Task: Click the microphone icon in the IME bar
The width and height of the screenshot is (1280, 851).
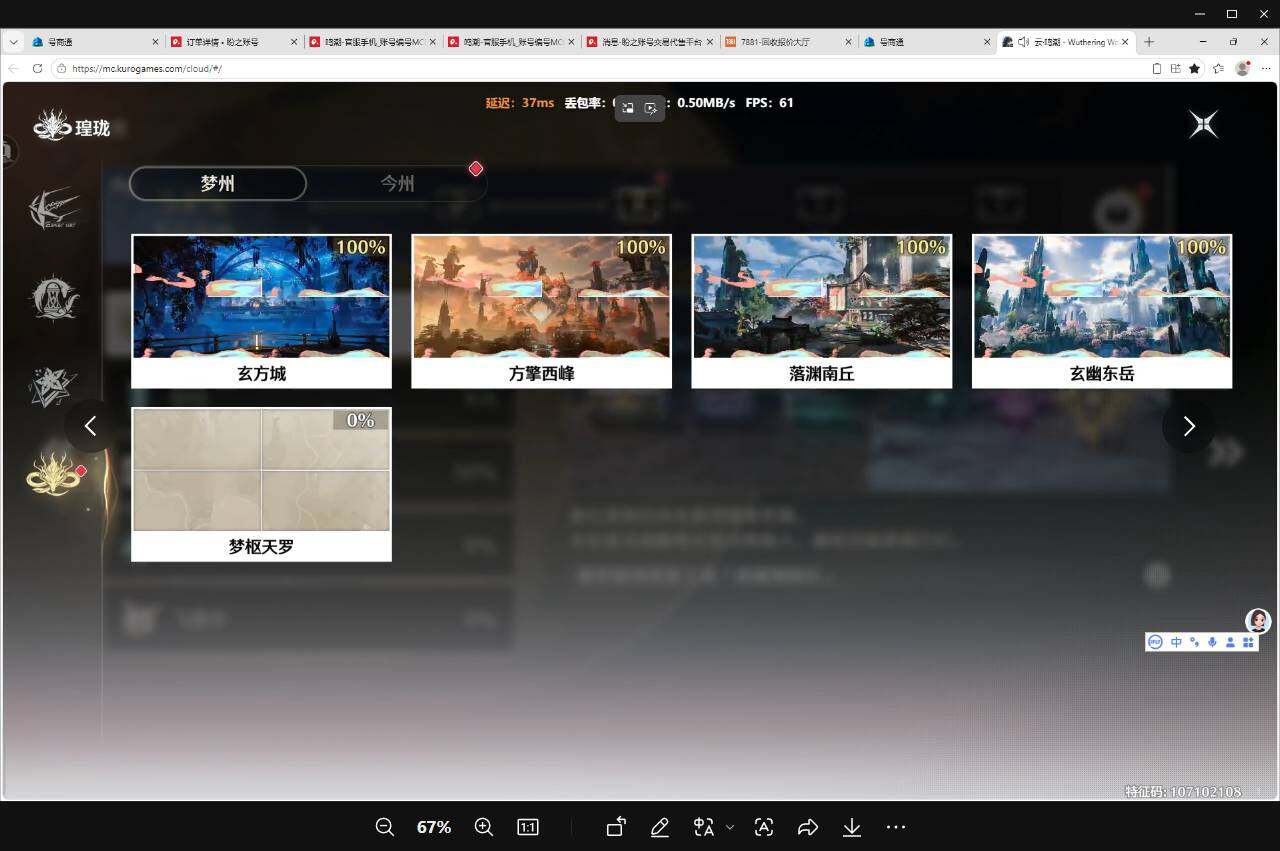Action: [x=1212, y=642]
